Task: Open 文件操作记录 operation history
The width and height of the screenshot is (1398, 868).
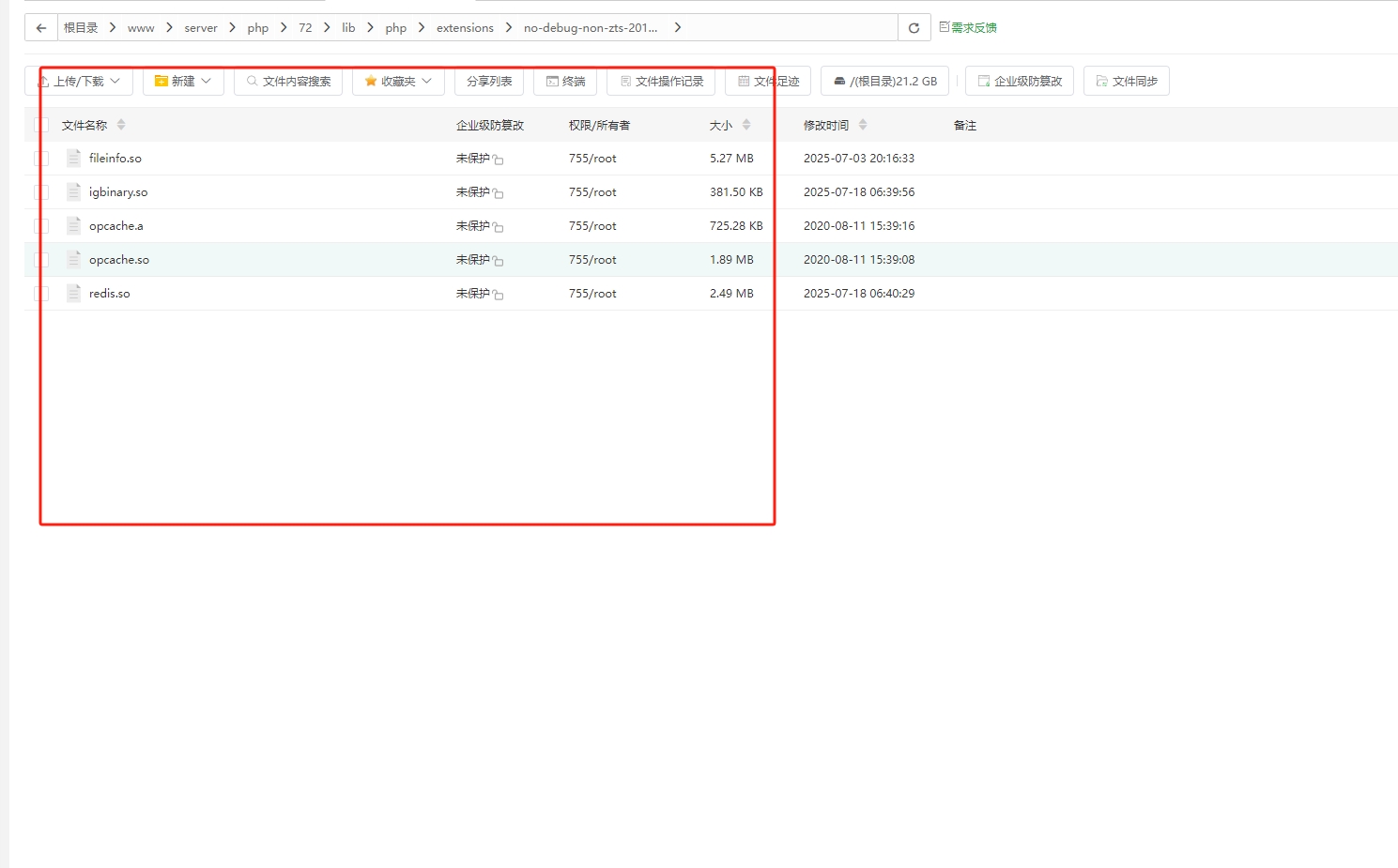Action: [x=661, y=81]
